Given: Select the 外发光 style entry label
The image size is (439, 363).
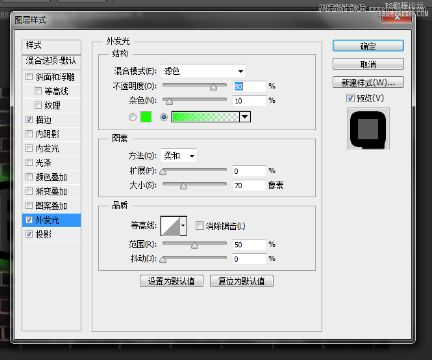Looking at the screenshot, I should point(47,220).
